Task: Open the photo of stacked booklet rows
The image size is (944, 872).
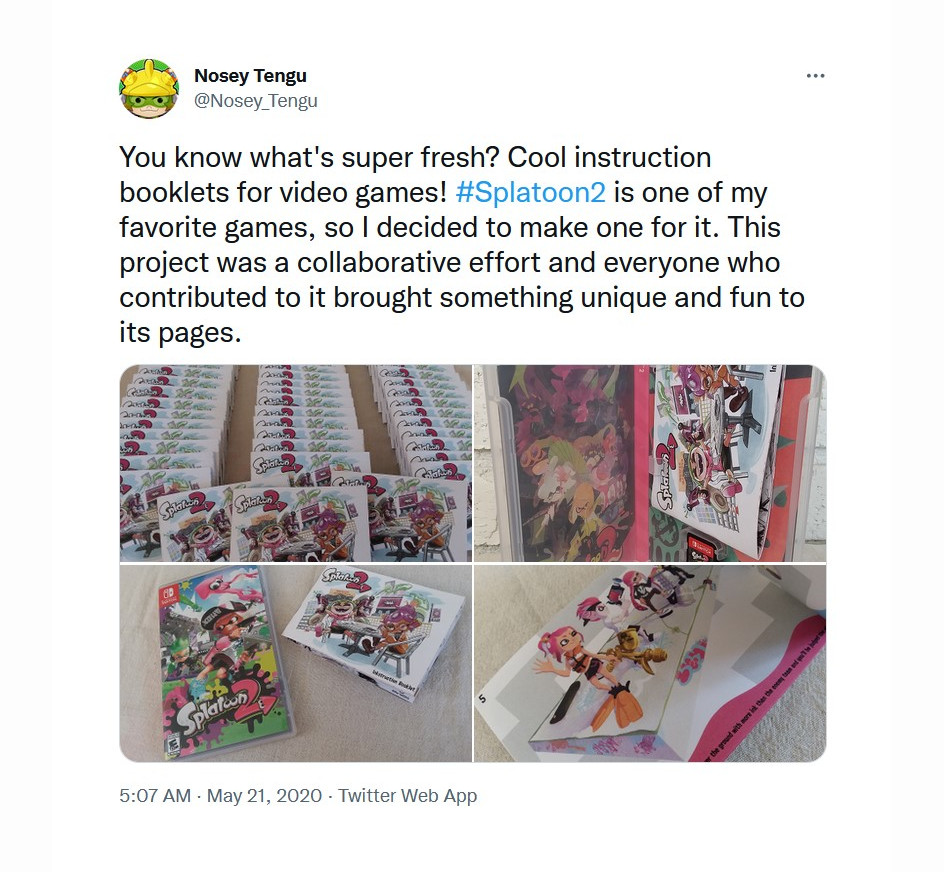Action: coord(295,462)
